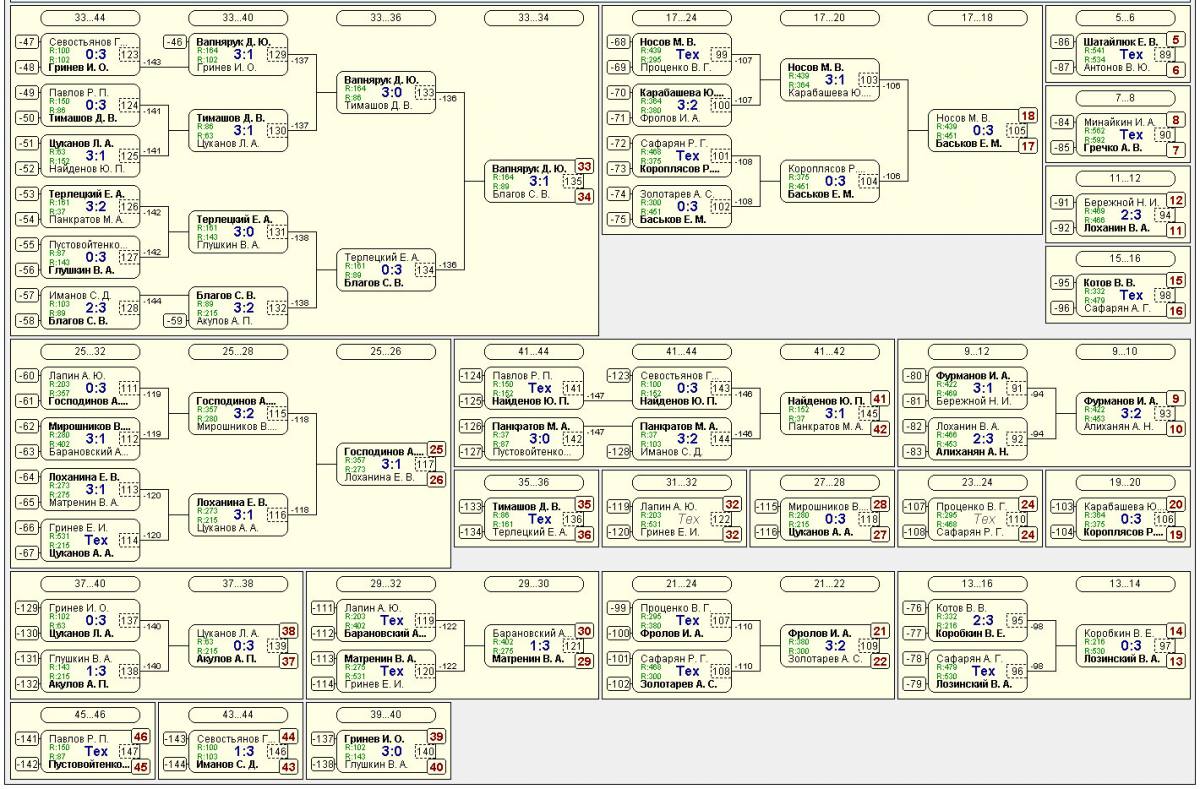The width and height of the screenshot is (1200, 789).
Task: Open match number 135 box
Action: click(572, 182)
